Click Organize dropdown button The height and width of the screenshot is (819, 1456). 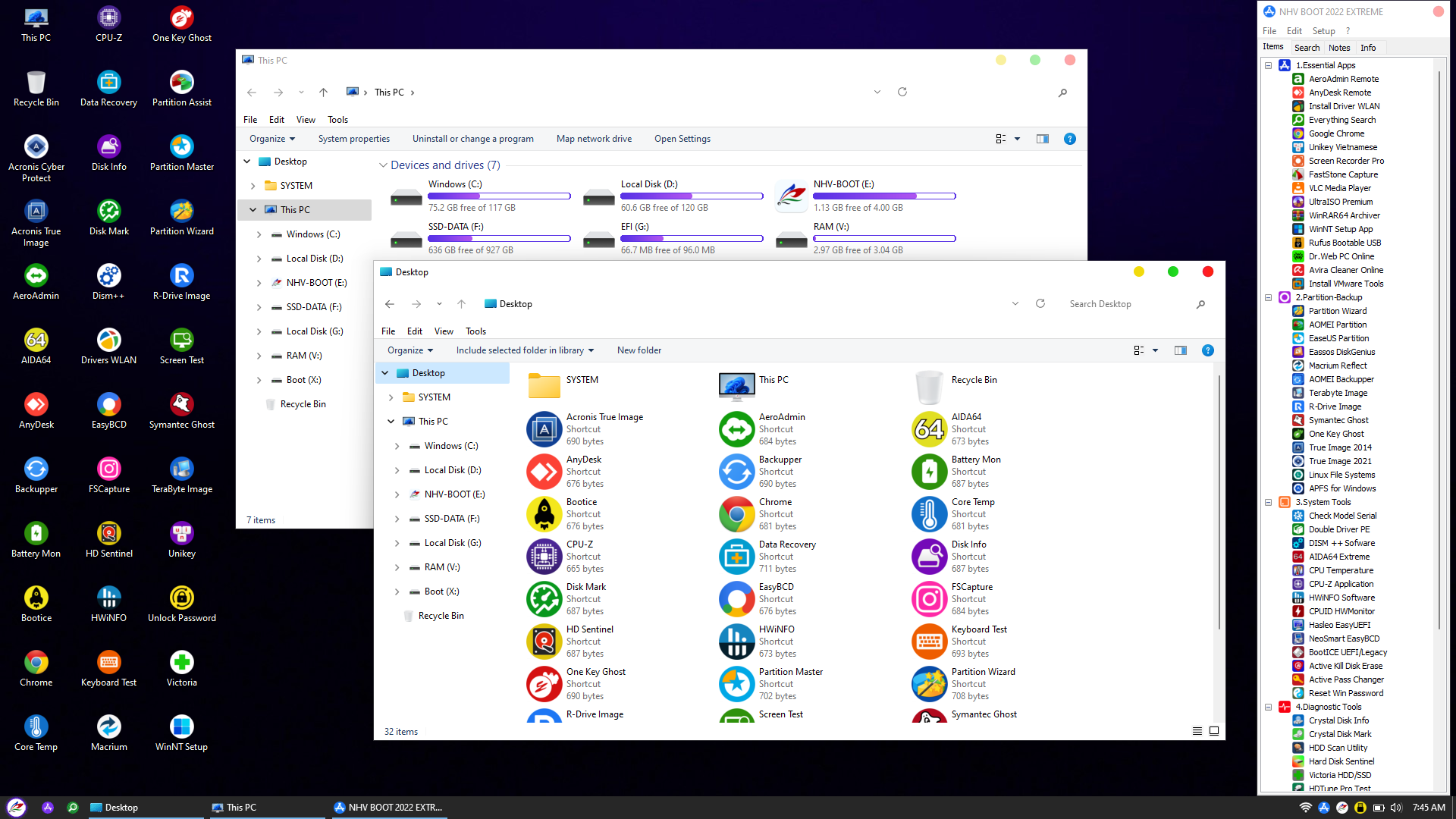click(x=409, y=350)
